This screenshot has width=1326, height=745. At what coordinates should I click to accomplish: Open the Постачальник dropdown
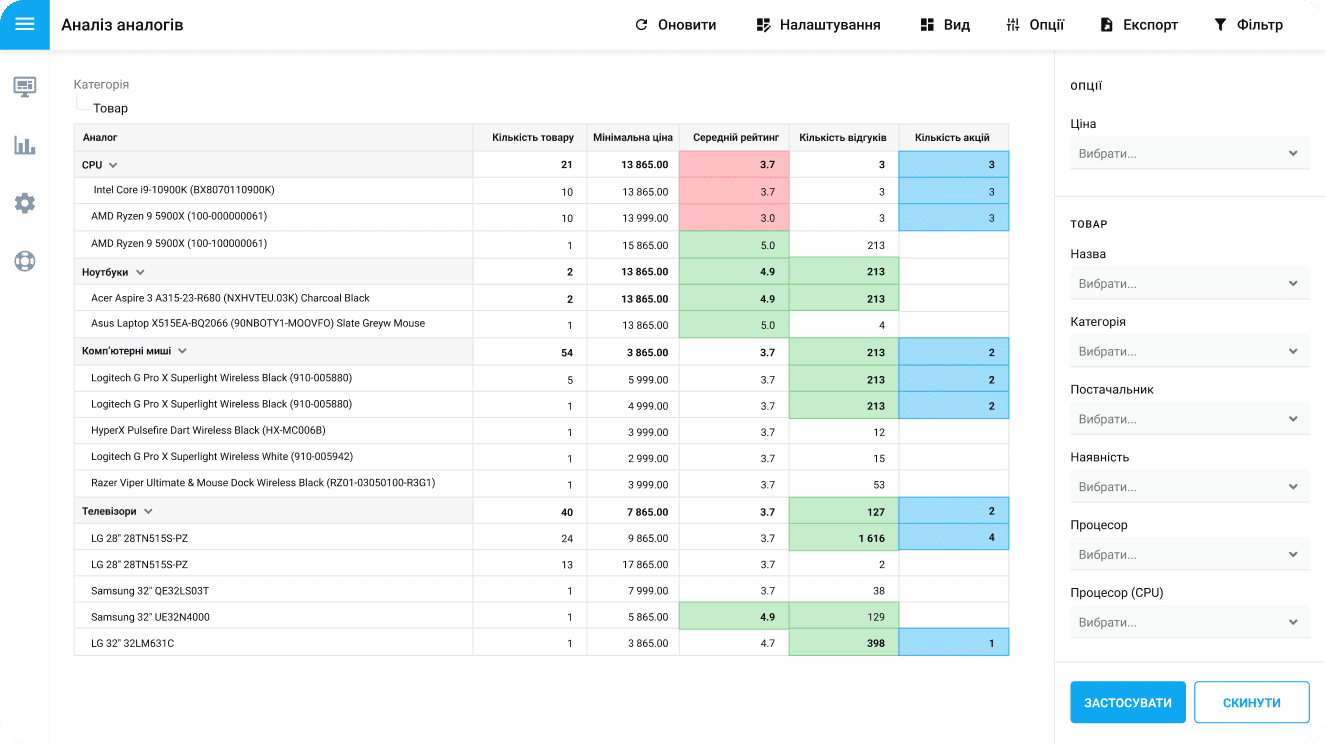tap(1189, 419)
